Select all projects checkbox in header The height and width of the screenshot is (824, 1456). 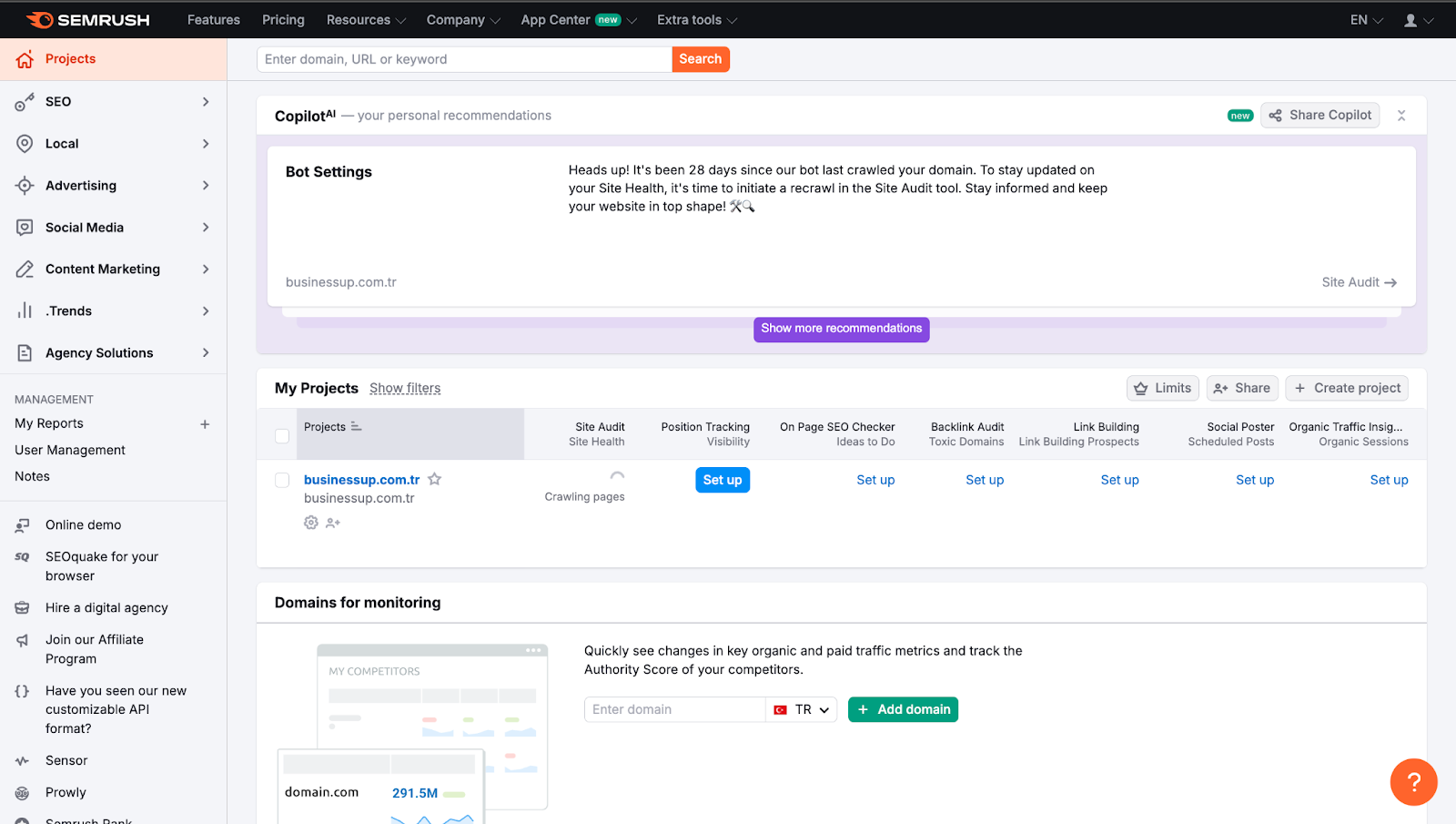(x=282, y=436)
